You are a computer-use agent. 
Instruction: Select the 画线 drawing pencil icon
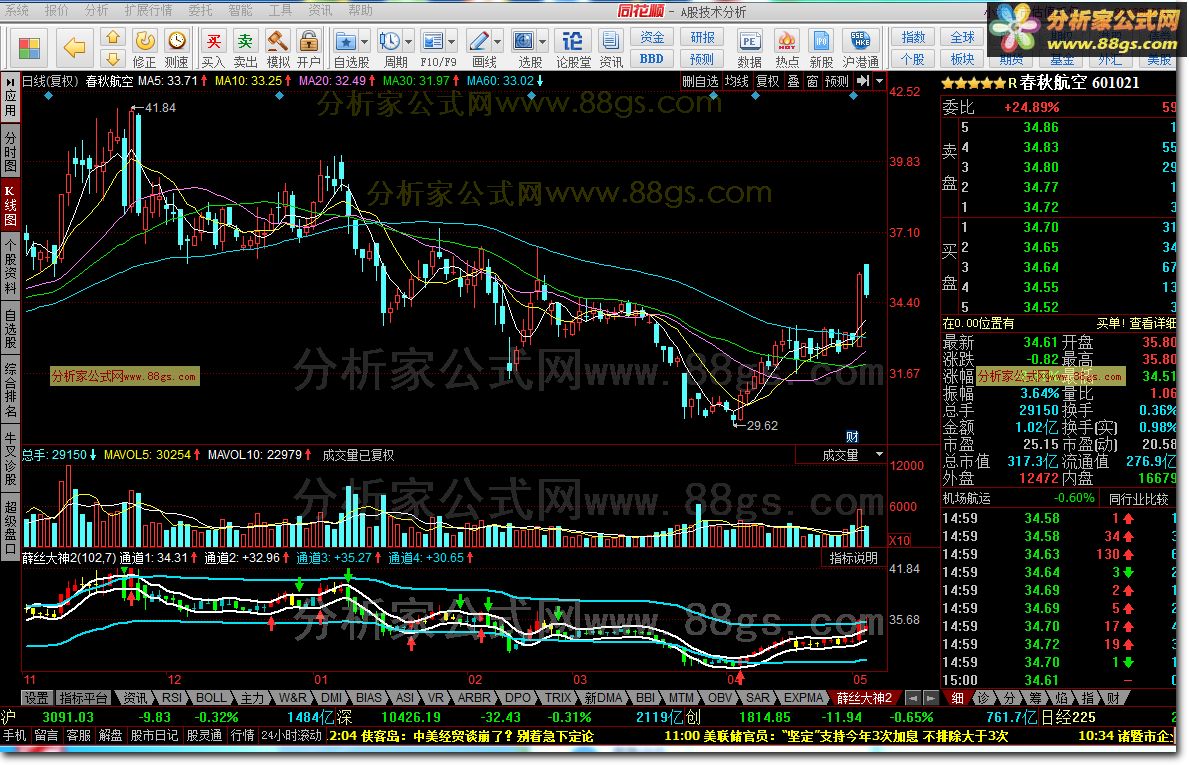point(479,41)
